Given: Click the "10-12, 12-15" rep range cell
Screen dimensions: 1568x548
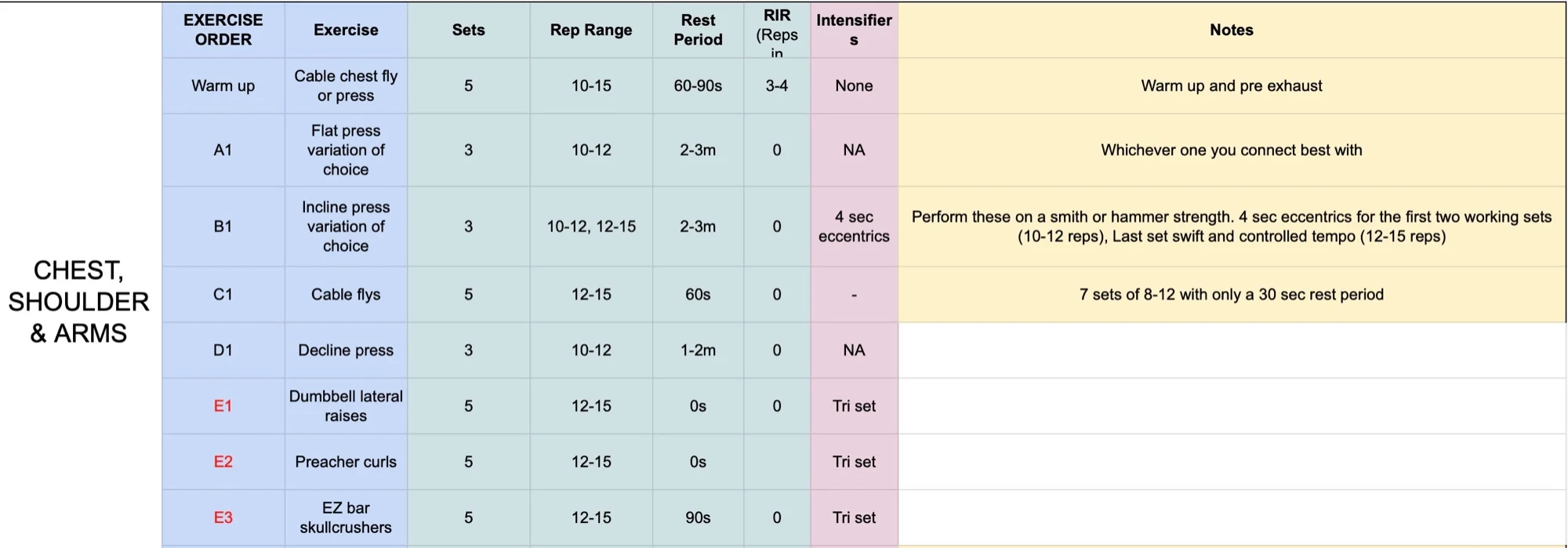Looking at the screenshot, I should click(x=590, y=227).
